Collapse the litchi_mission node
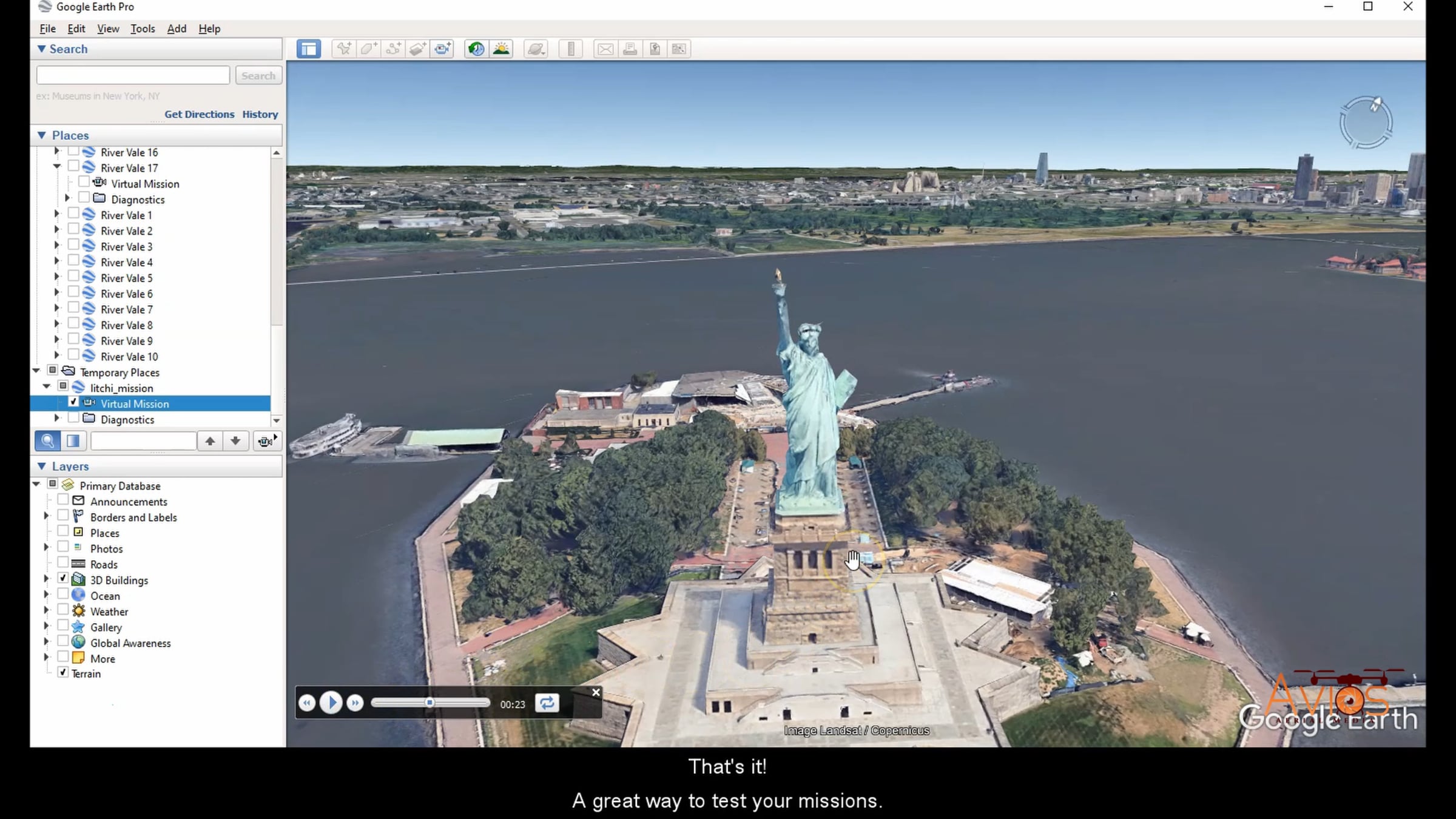The width and height of the screenshot is (1456, 819). coord(47,386)
